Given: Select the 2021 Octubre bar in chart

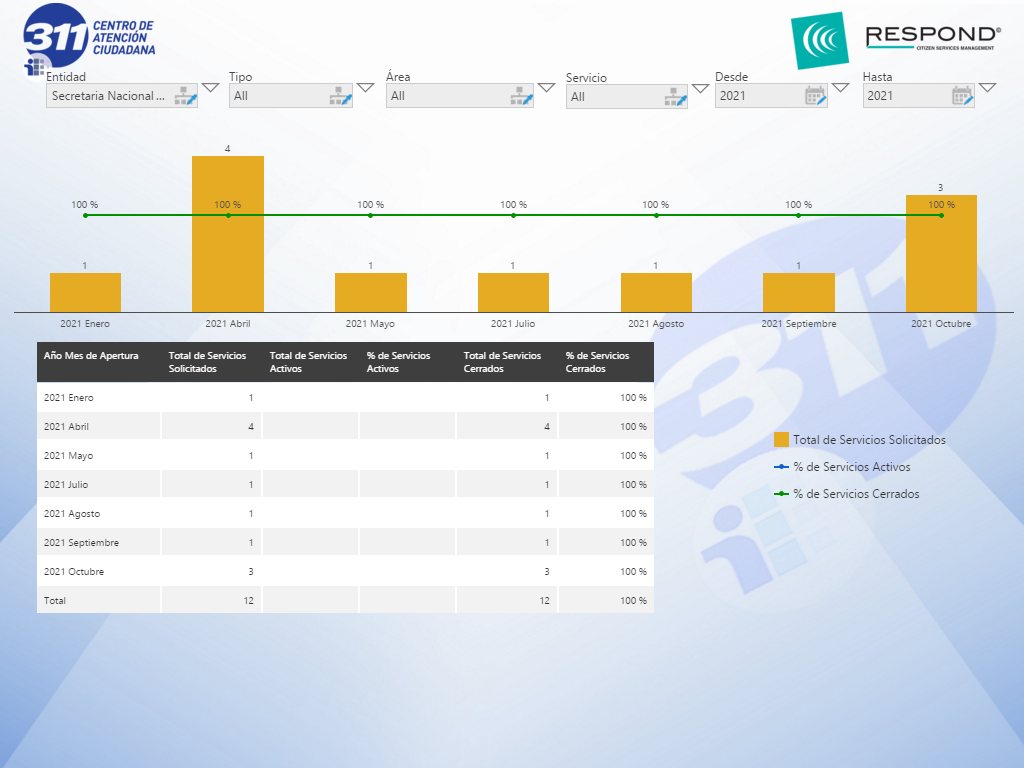Looking at the screenshot, I should click(x=941, y=253).
